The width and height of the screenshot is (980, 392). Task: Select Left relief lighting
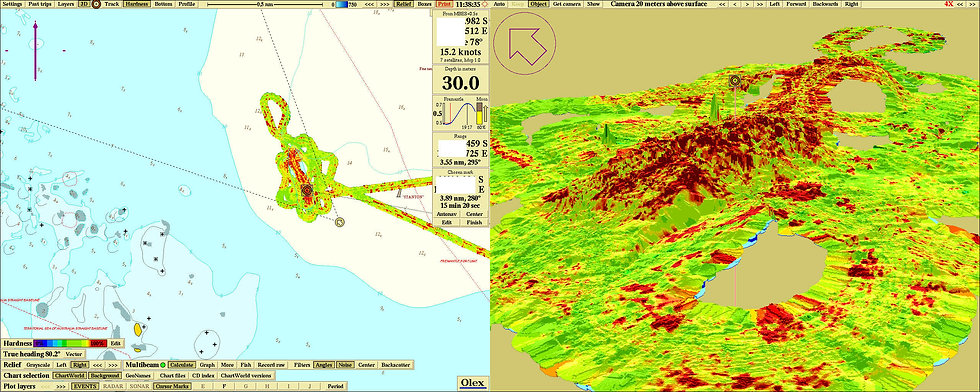[61, 364]
